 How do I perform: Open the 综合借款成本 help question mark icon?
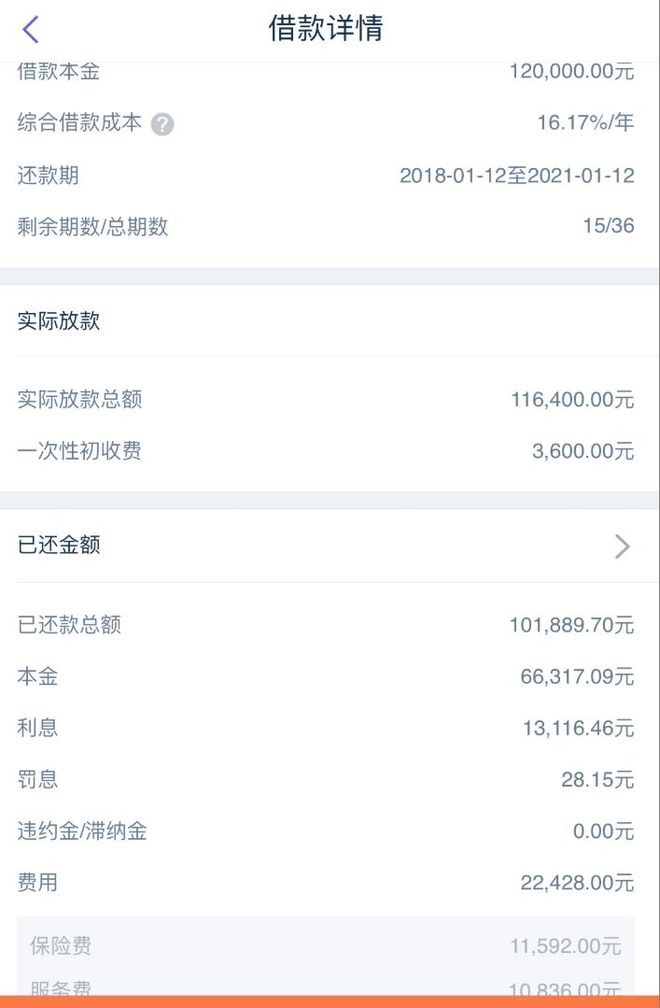[160, 123]
